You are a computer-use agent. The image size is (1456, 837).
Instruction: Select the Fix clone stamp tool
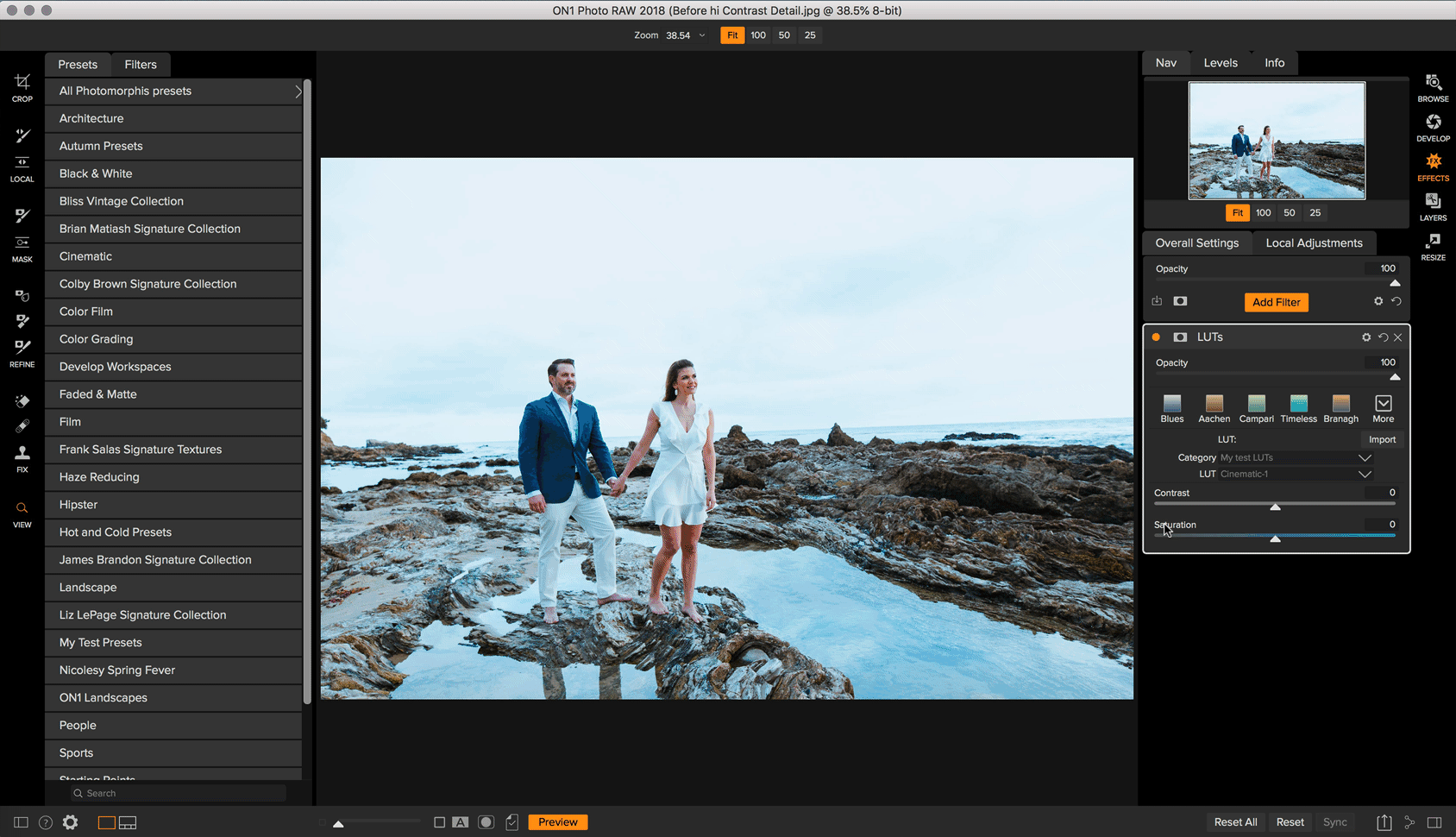click(x=22, y=458)
